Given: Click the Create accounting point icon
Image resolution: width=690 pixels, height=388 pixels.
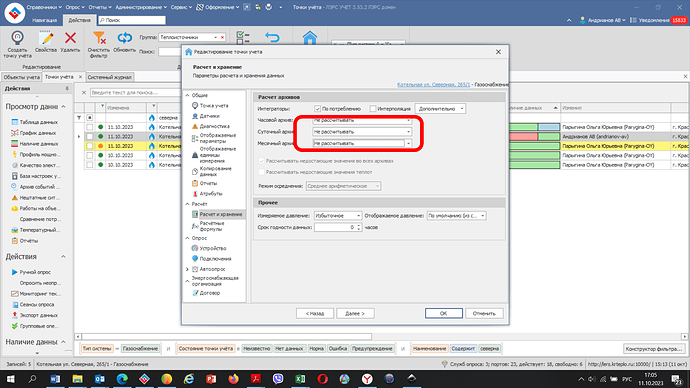Looking at the screenshot, I should pos(17,38).
